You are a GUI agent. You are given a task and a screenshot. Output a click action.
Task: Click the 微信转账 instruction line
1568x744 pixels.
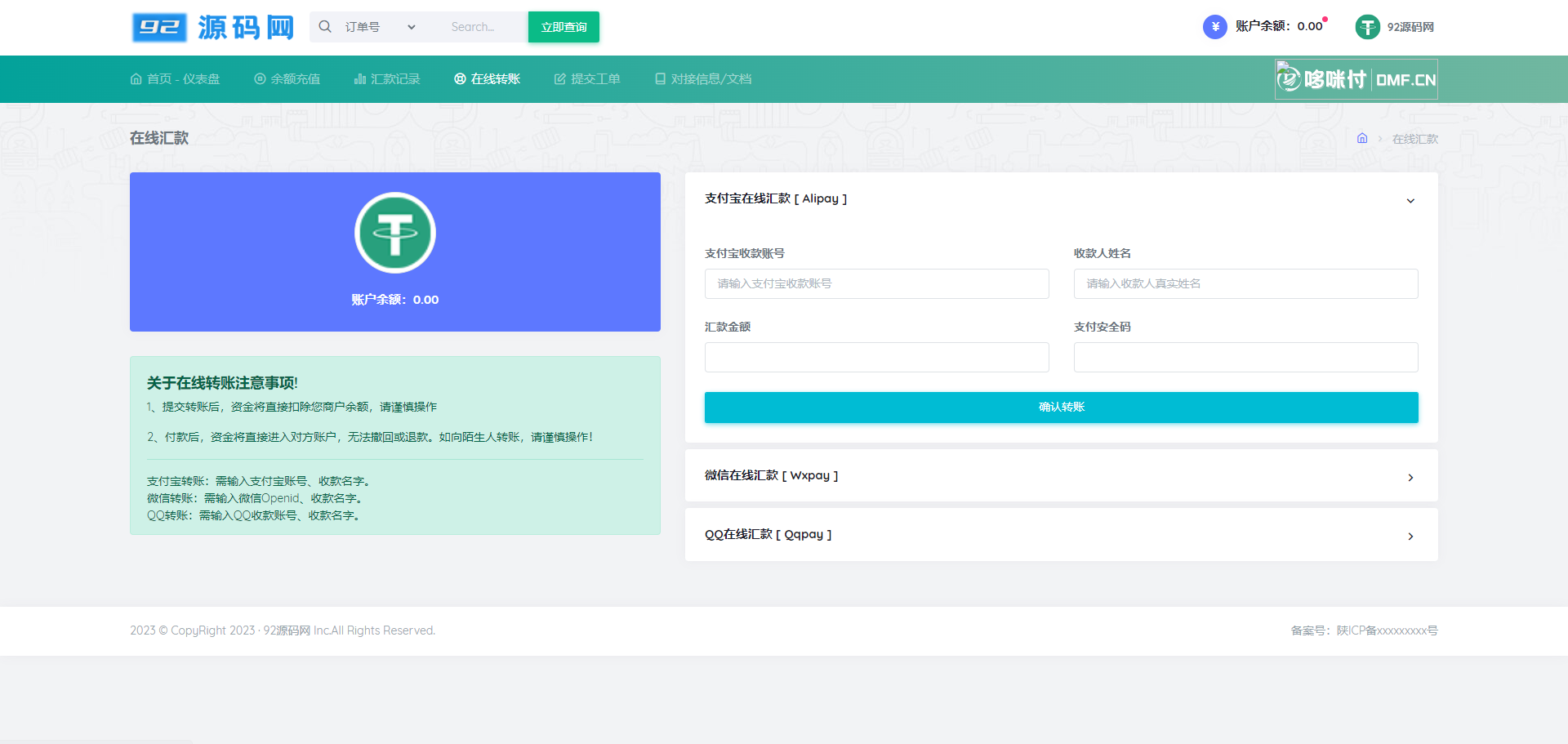pos(255,498)
